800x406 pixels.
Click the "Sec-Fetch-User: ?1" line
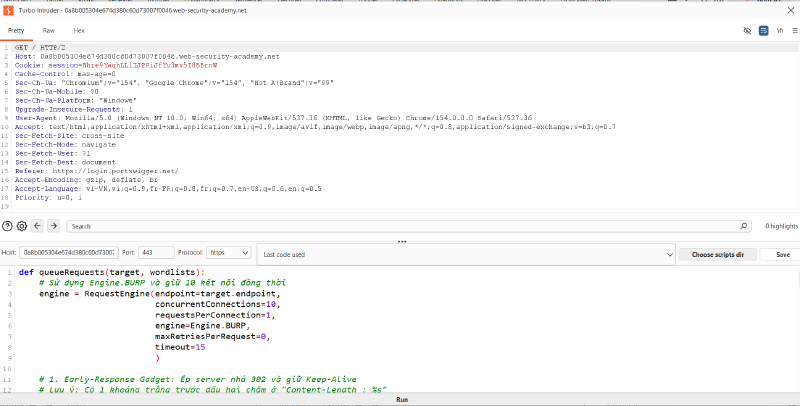point(52,154)
